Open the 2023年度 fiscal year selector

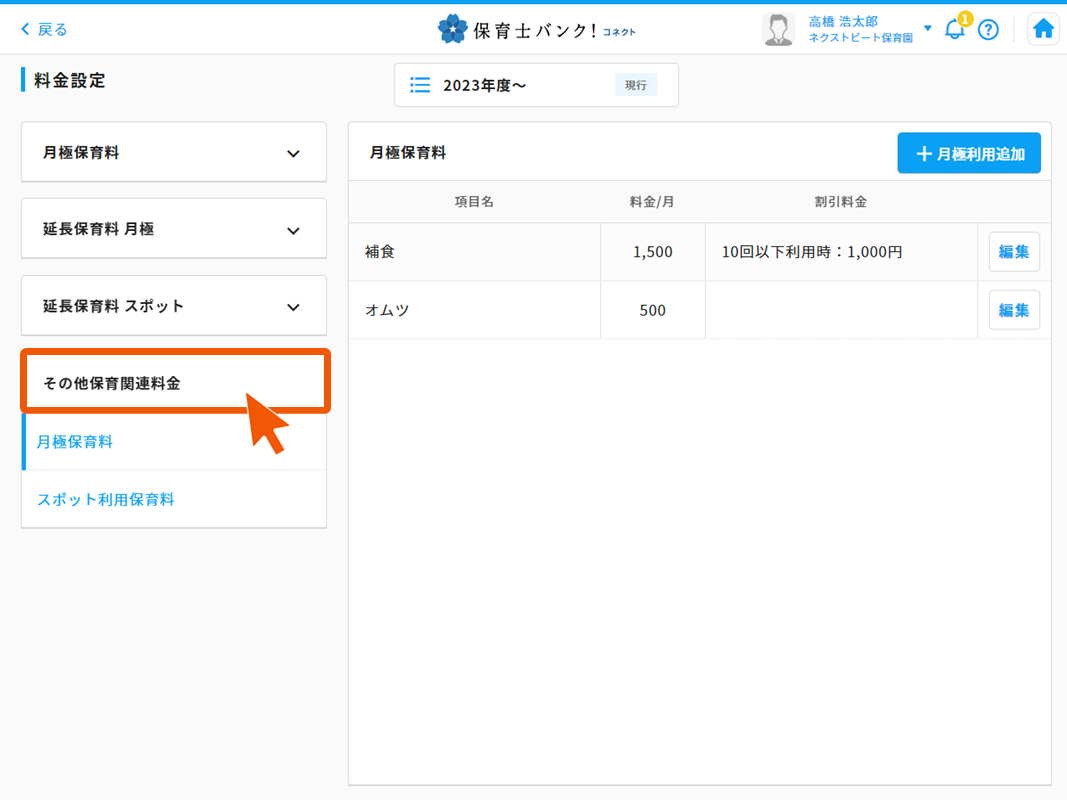(x=536, y=85)
